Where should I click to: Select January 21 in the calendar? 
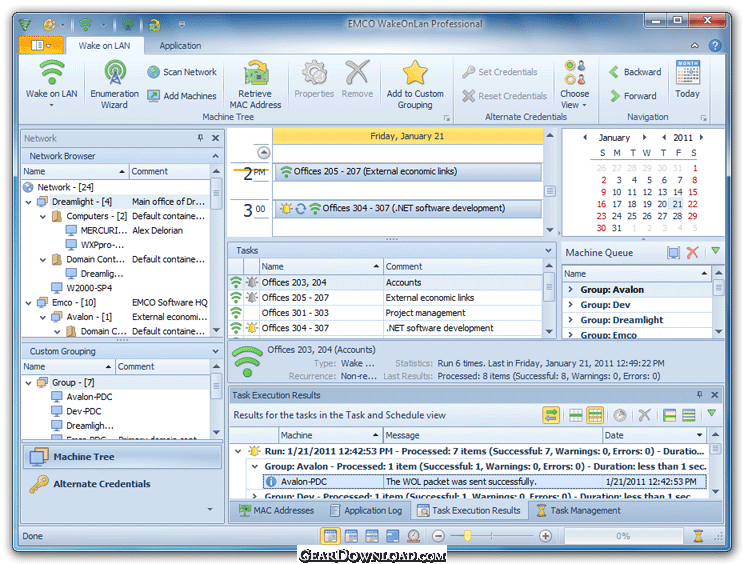677,204
